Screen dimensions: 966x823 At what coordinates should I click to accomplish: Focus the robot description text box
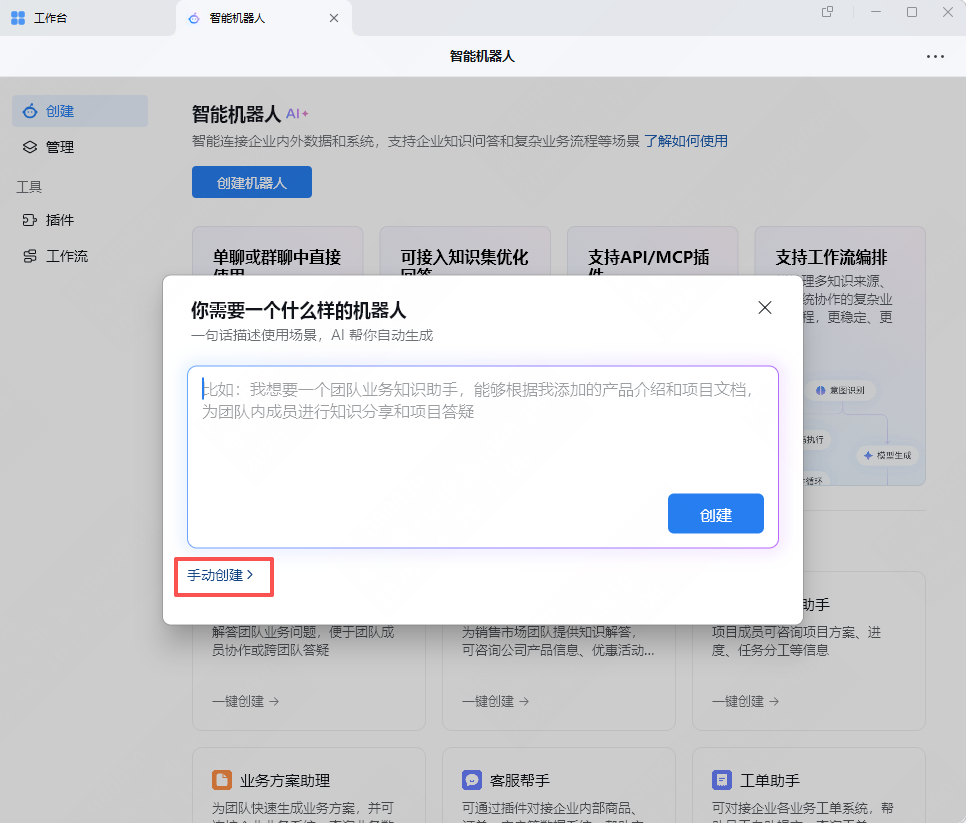click(482, 456)
